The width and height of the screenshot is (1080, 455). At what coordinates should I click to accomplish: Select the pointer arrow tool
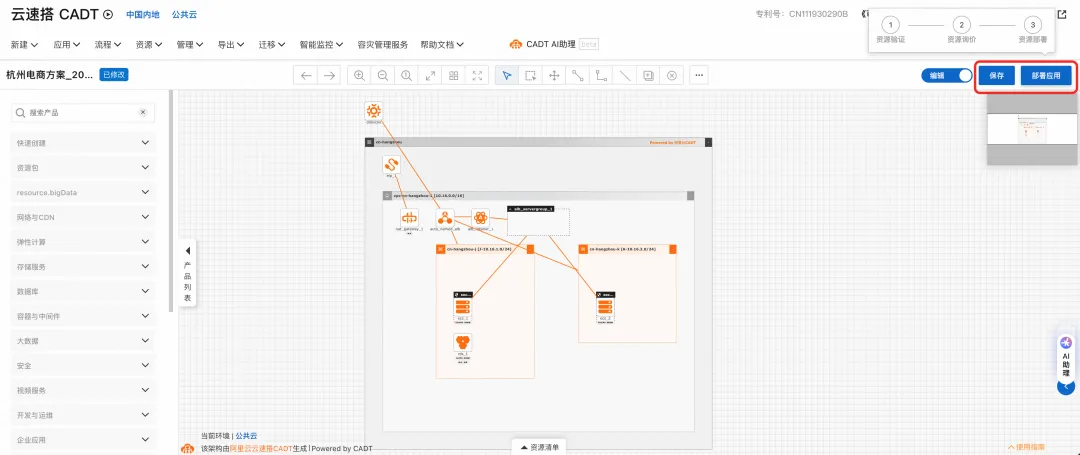click(x=507, y=76)
